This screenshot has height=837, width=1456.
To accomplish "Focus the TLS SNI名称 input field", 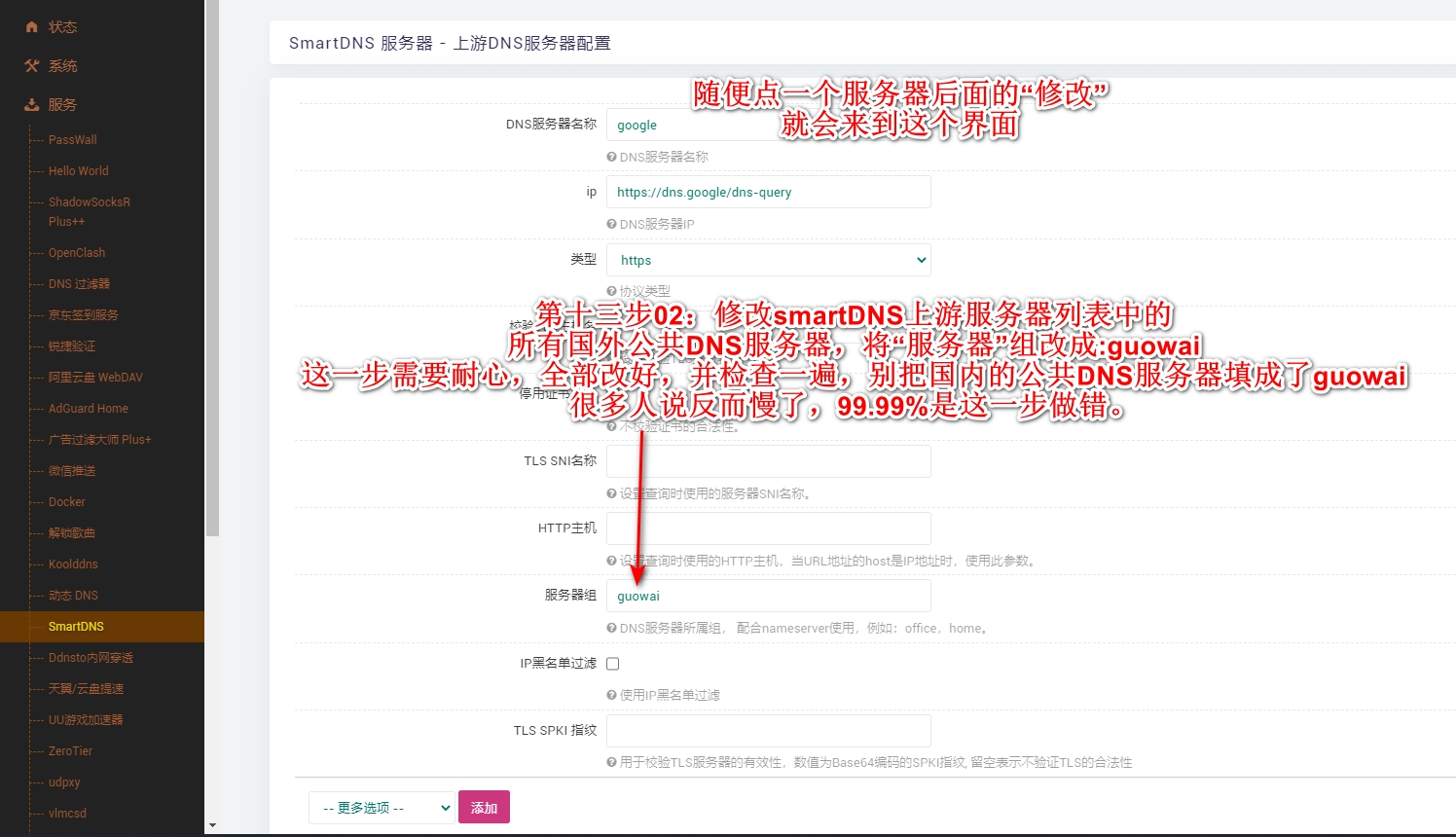I will coord(768,461).
